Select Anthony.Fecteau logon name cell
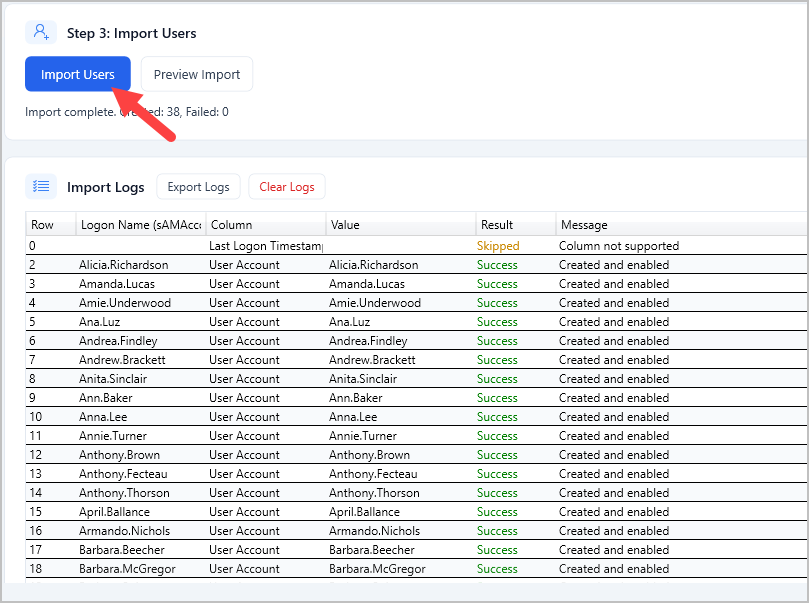Viewport: 809px width, 603px height. pyautogui.click(x=123, y=474)
